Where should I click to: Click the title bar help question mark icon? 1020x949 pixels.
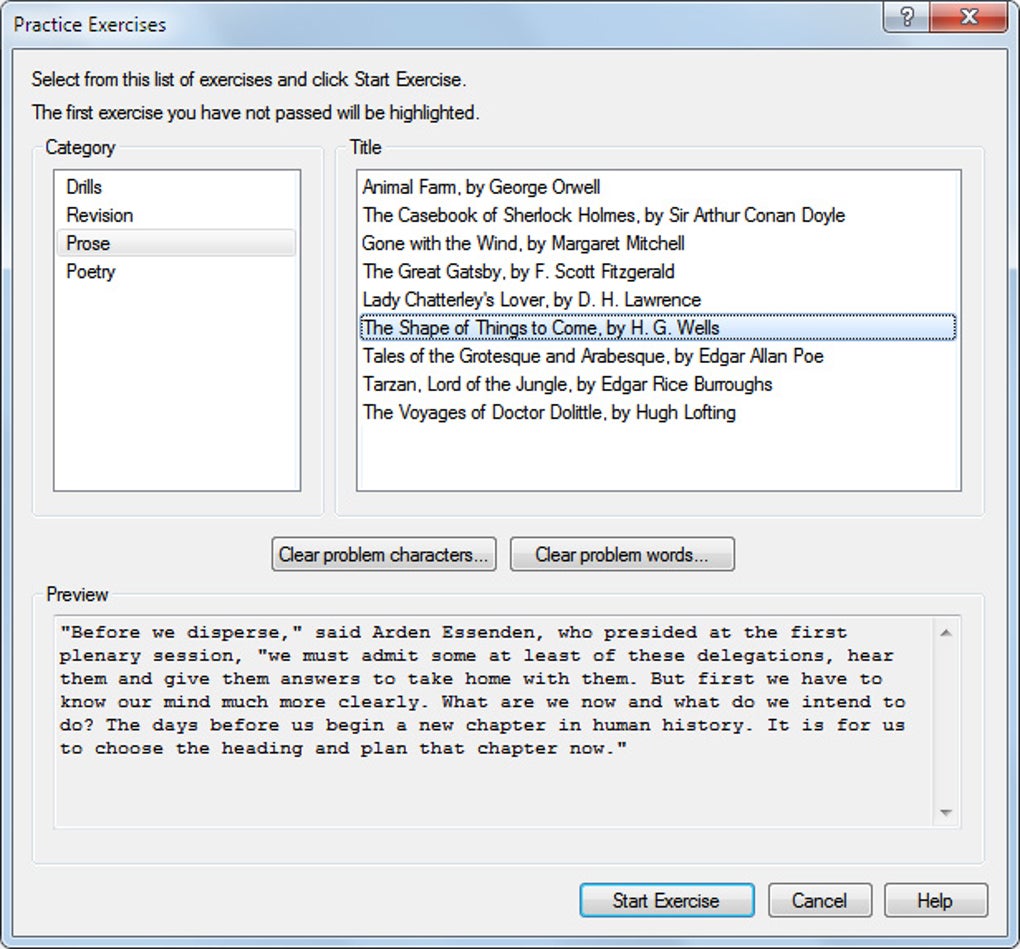click(x=907, y=16)
